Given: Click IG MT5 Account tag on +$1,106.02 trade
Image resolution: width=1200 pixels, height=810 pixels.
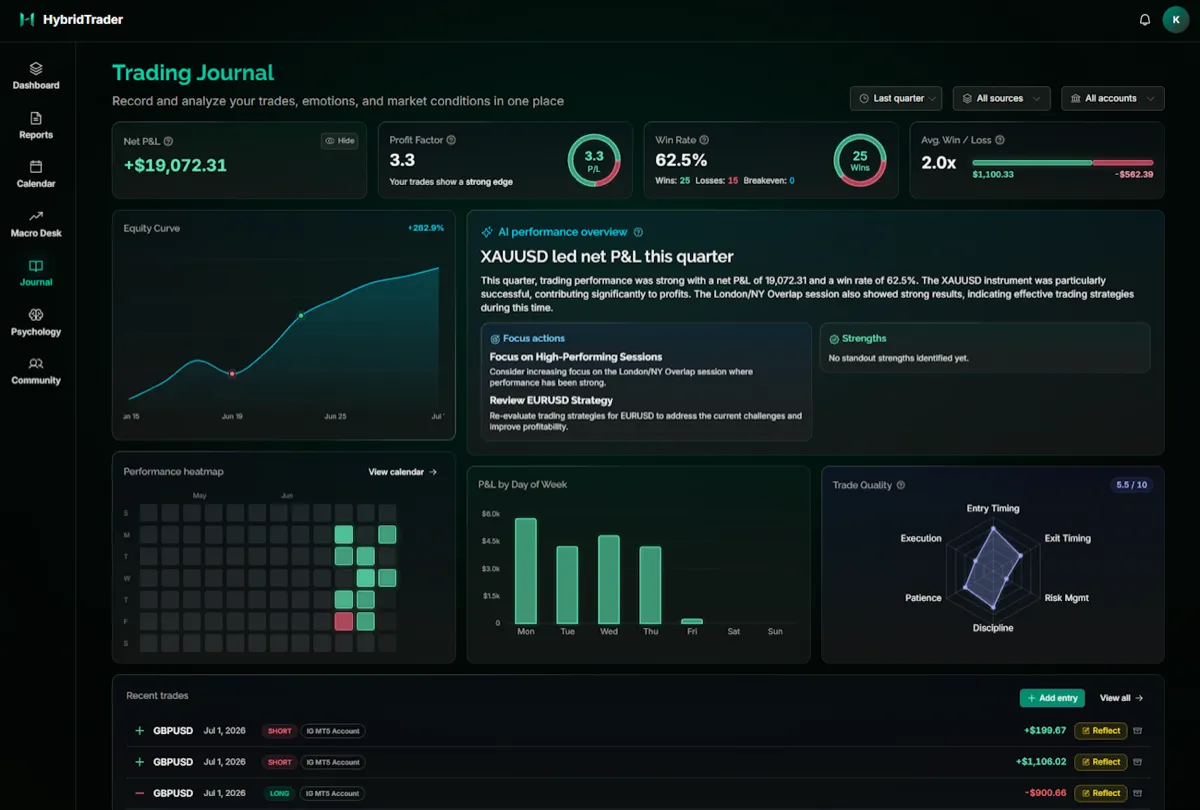Looking at the screenshot, I should (334, 762).
